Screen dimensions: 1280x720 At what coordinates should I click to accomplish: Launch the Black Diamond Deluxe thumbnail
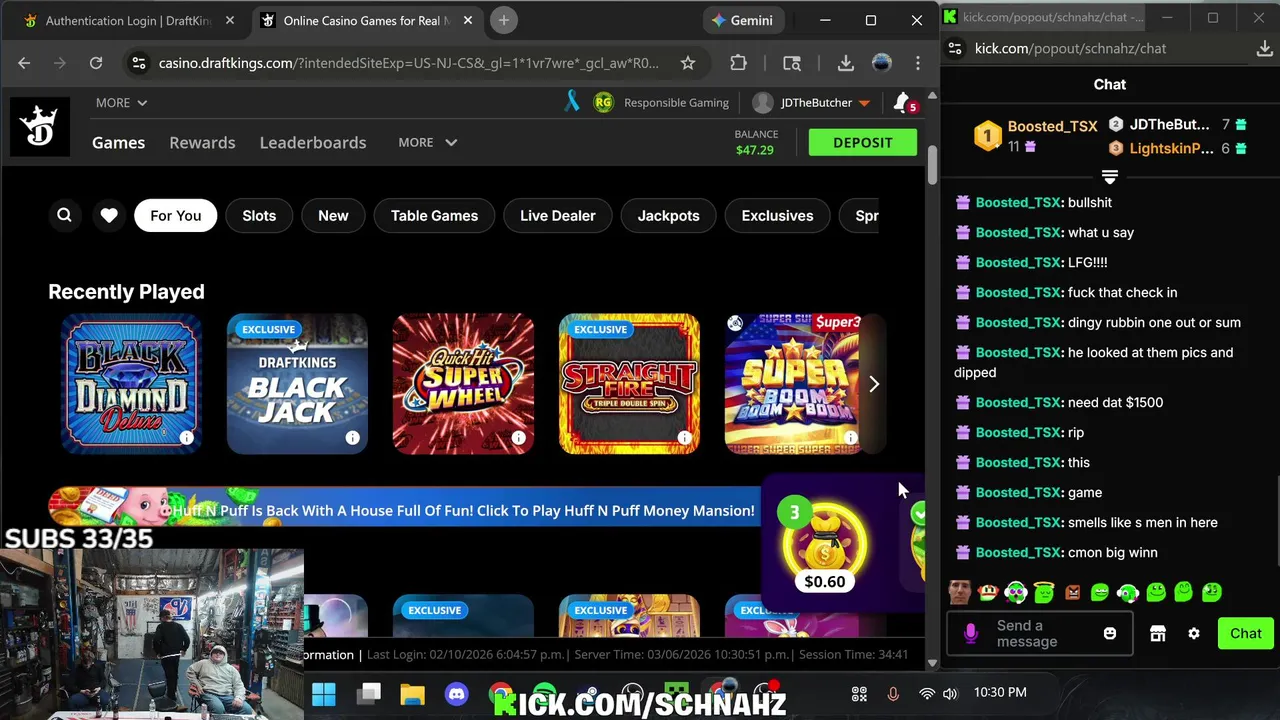[131, 384]
